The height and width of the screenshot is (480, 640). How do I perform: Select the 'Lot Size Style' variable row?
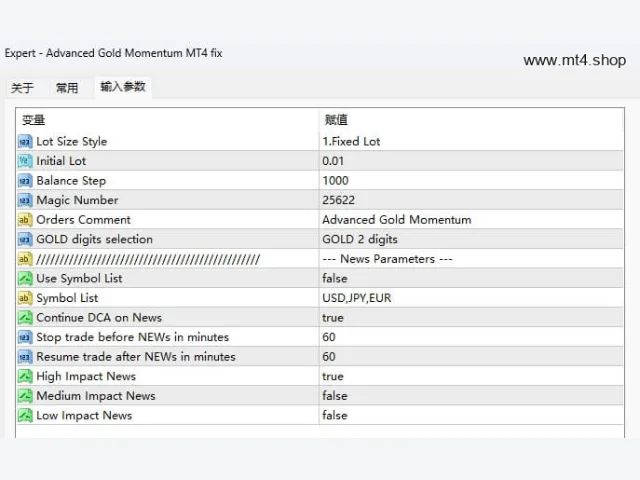[x=72, y=142]
